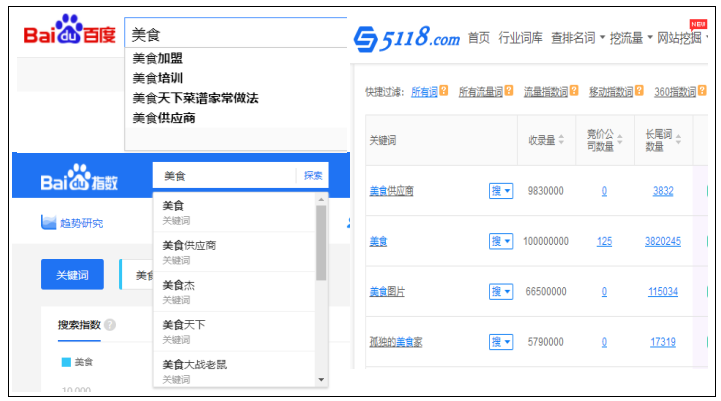Click the Baidu Index logo
Screen dimensions: 721x401
[x=79, y=178]
